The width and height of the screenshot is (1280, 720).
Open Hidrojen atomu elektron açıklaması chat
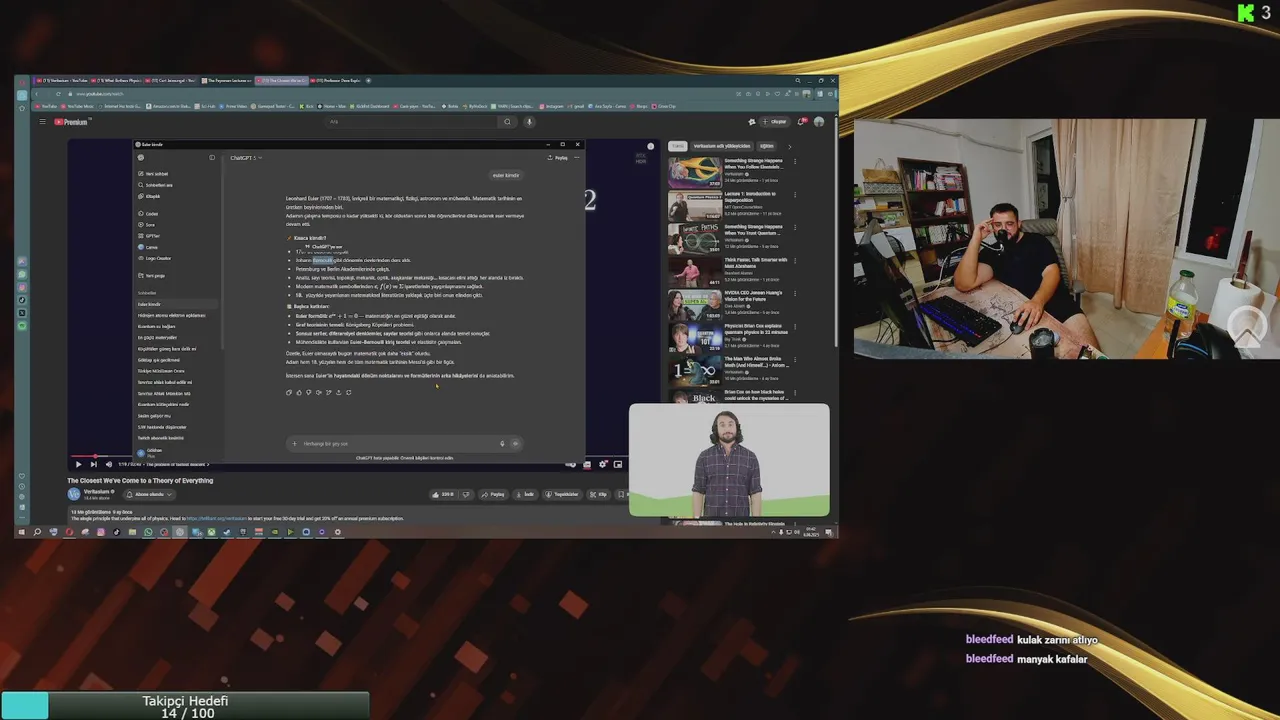171,315
